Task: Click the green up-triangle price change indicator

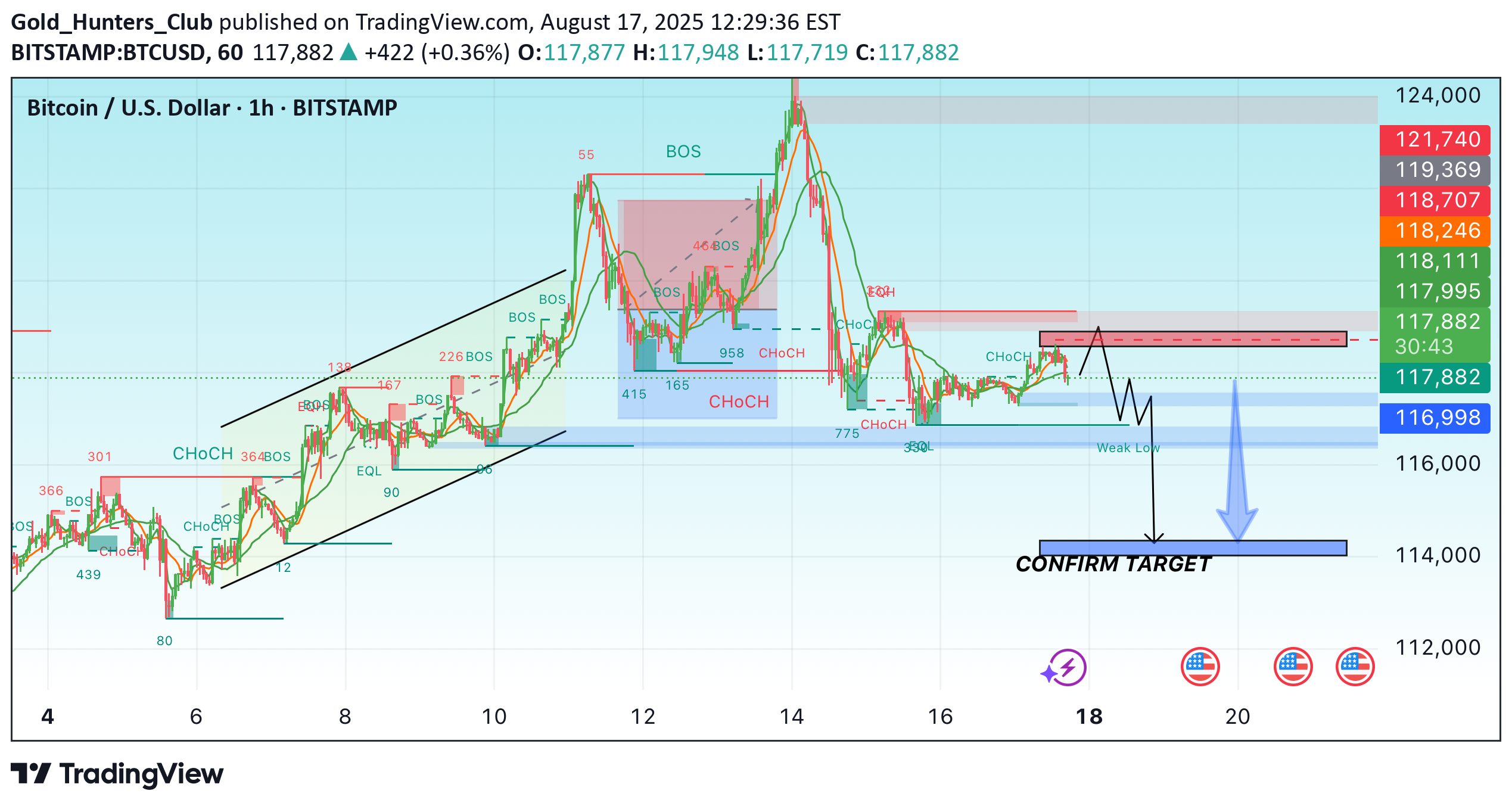Action: click(x=349, y=52)
